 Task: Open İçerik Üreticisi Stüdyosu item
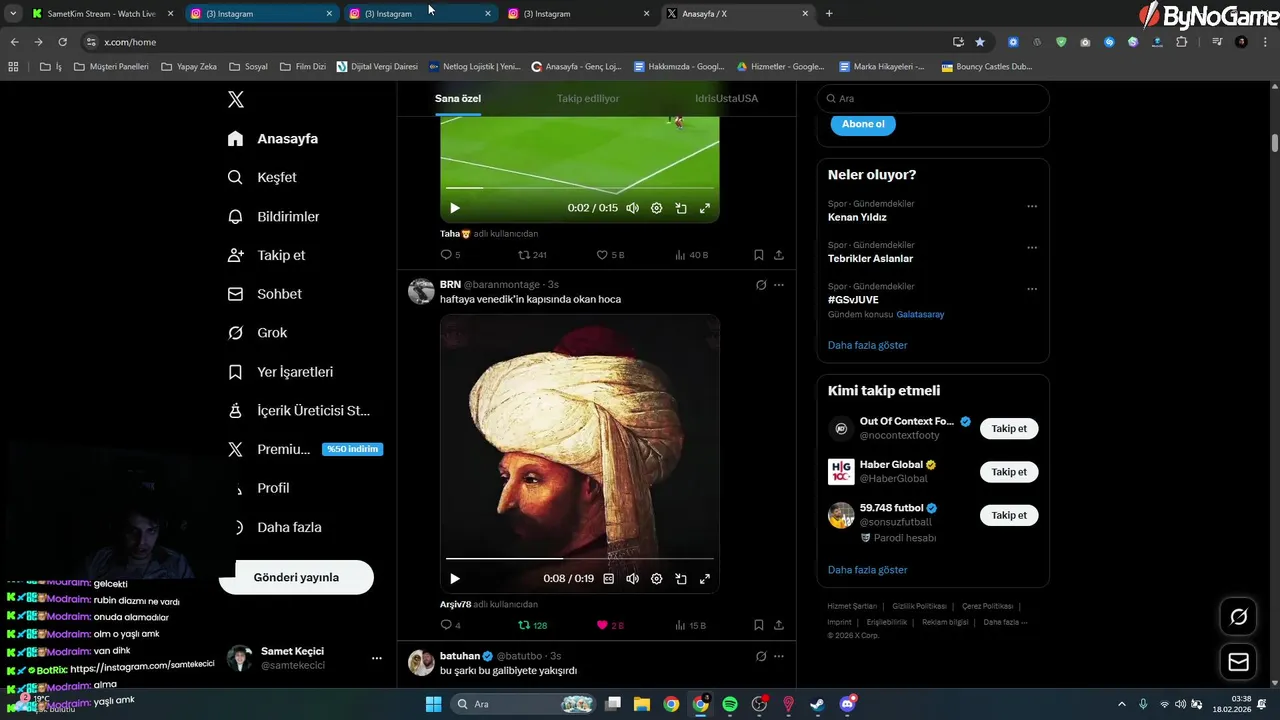coord(299,411)
